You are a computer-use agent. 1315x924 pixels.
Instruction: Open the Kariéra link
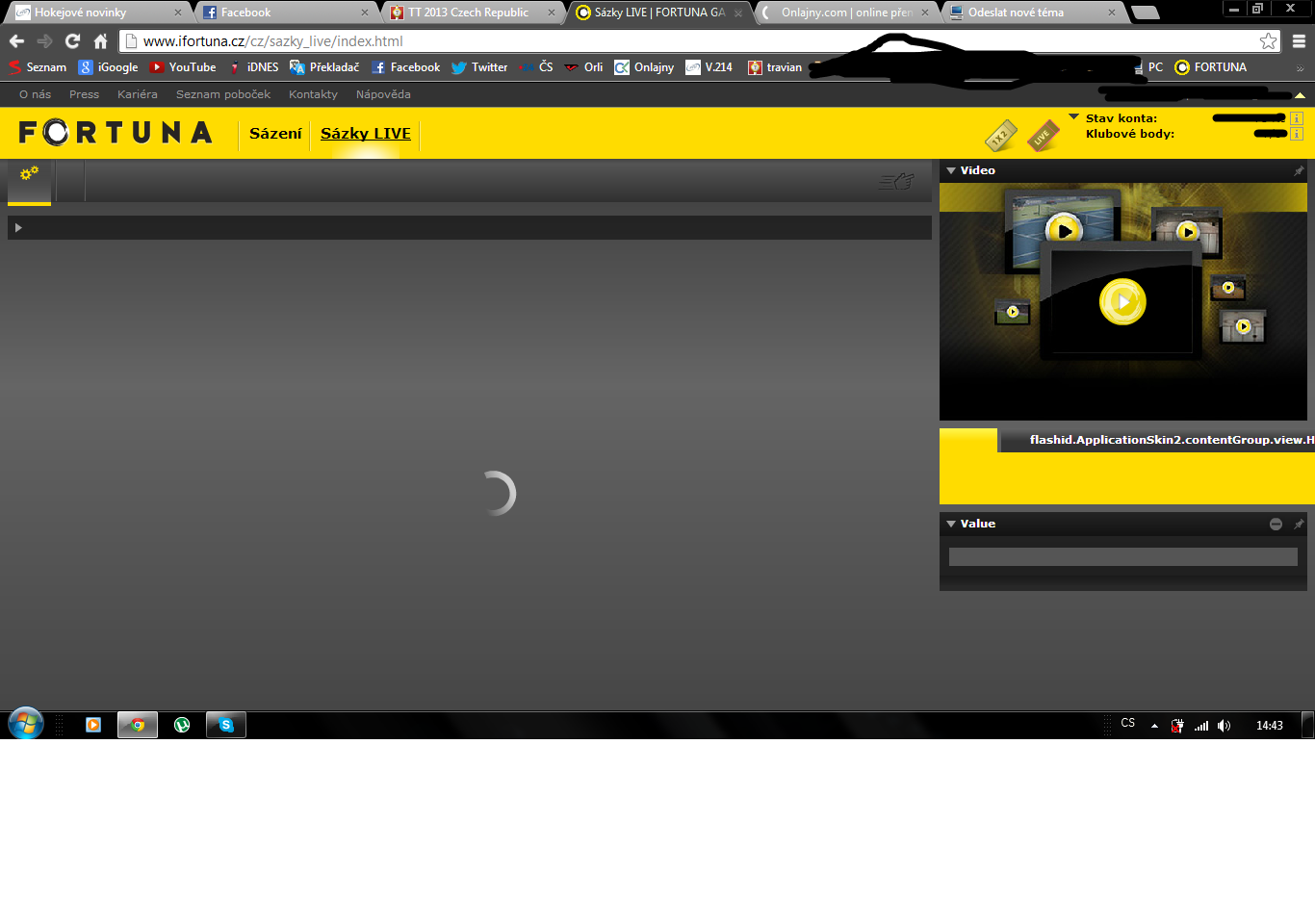(x=138, y=94)
